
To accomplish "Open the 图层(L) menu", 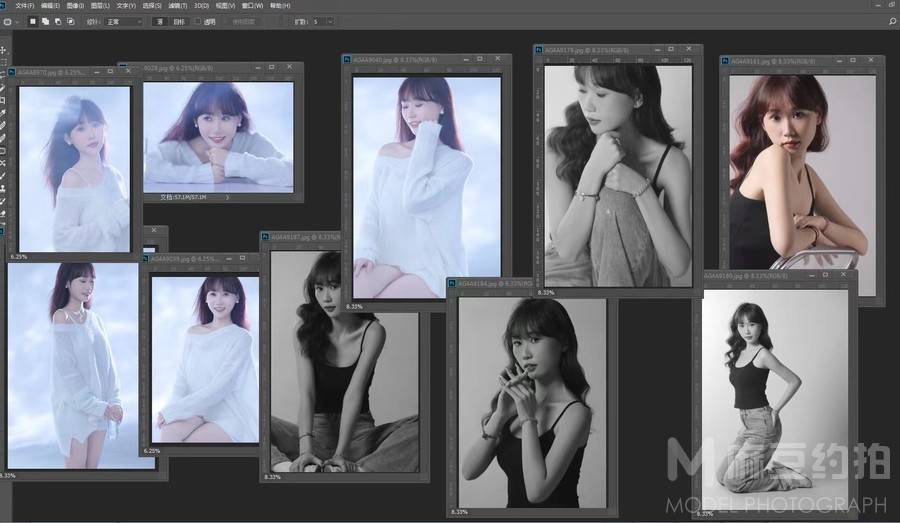I will (100, 5).
